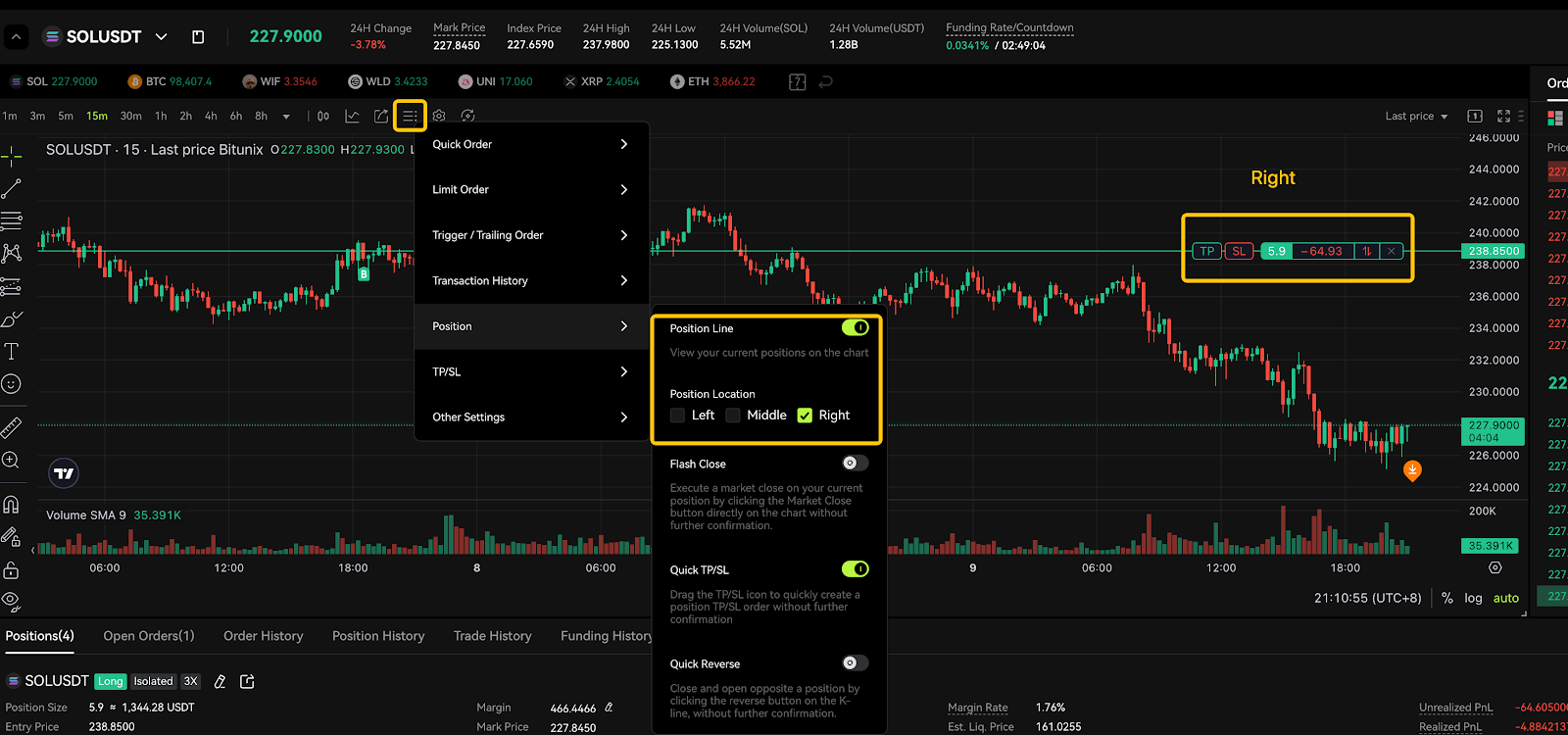Screen dimensions: 1568x735
Task: Open chart indicators button
Action: [352, 116]
